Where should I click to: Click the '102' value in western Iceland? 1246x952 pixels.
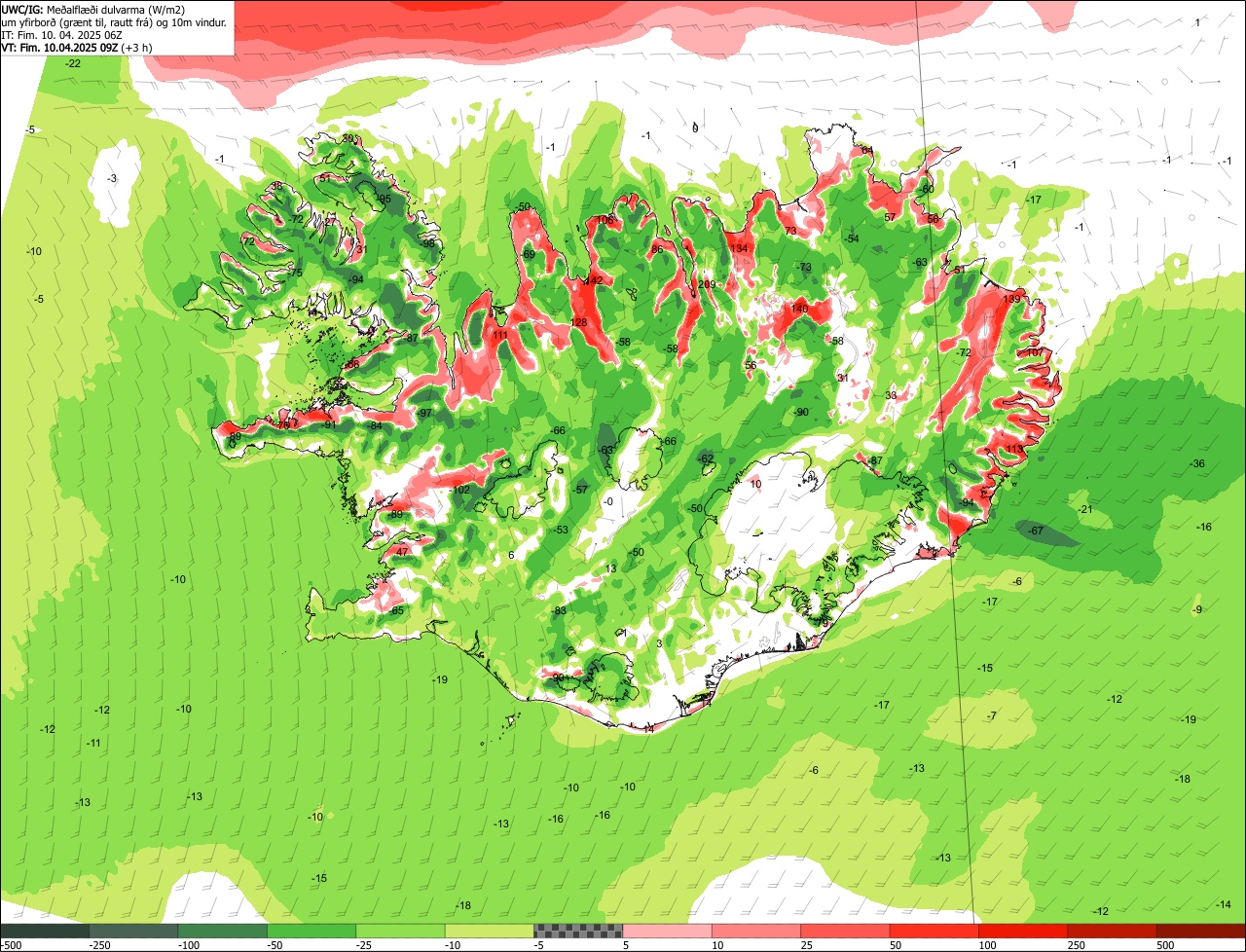pos(461,490)
